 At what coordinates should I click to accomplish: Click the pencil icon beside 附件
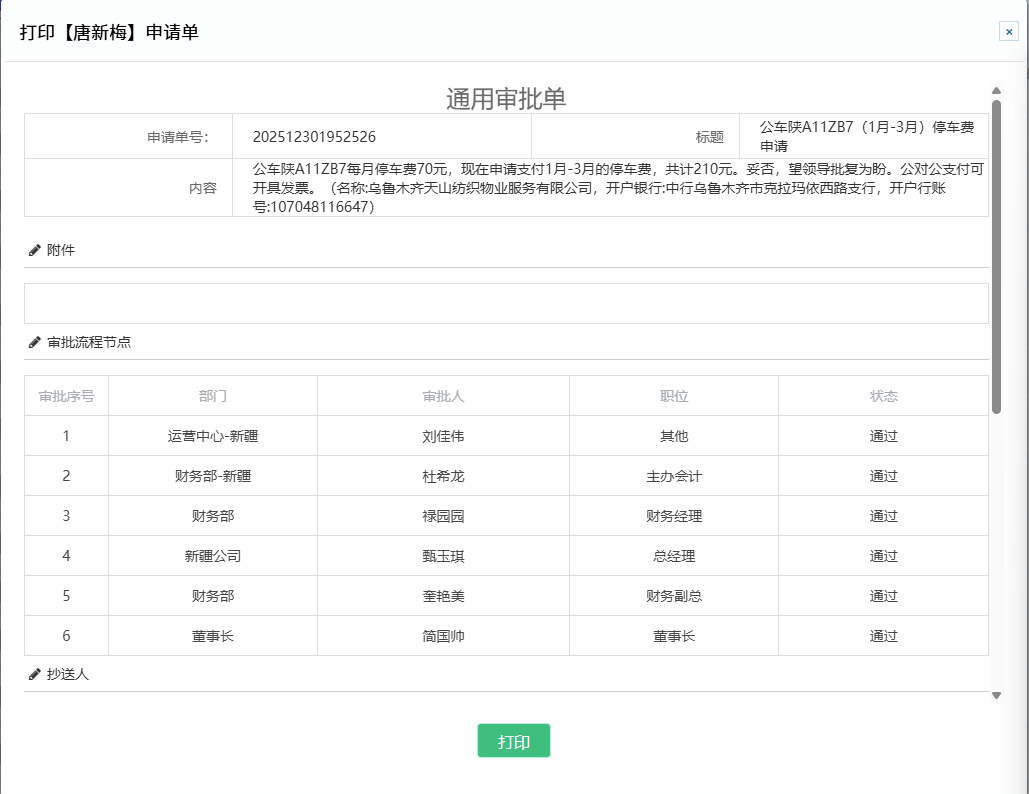pyautogui.click(x=35, y=250)
